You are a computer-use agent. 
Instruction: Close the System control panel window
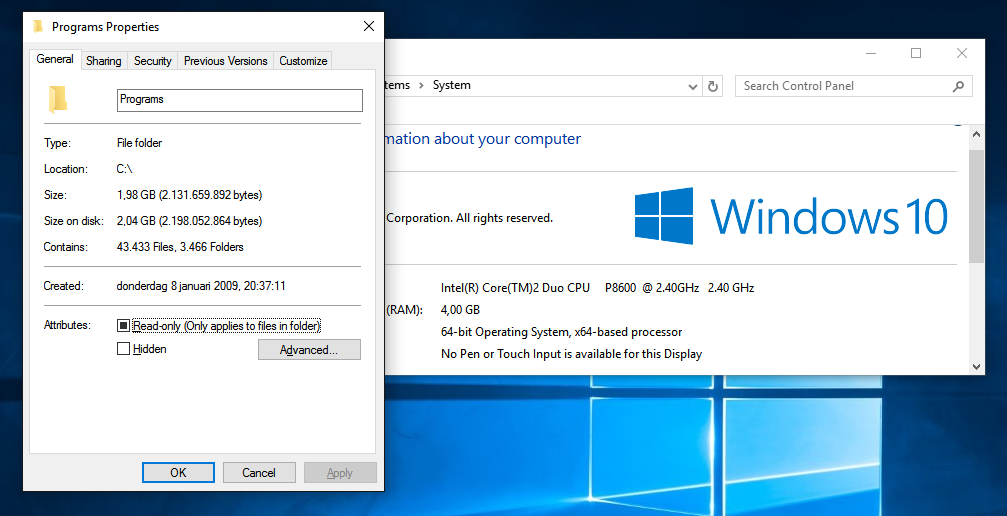click(961, 53)
